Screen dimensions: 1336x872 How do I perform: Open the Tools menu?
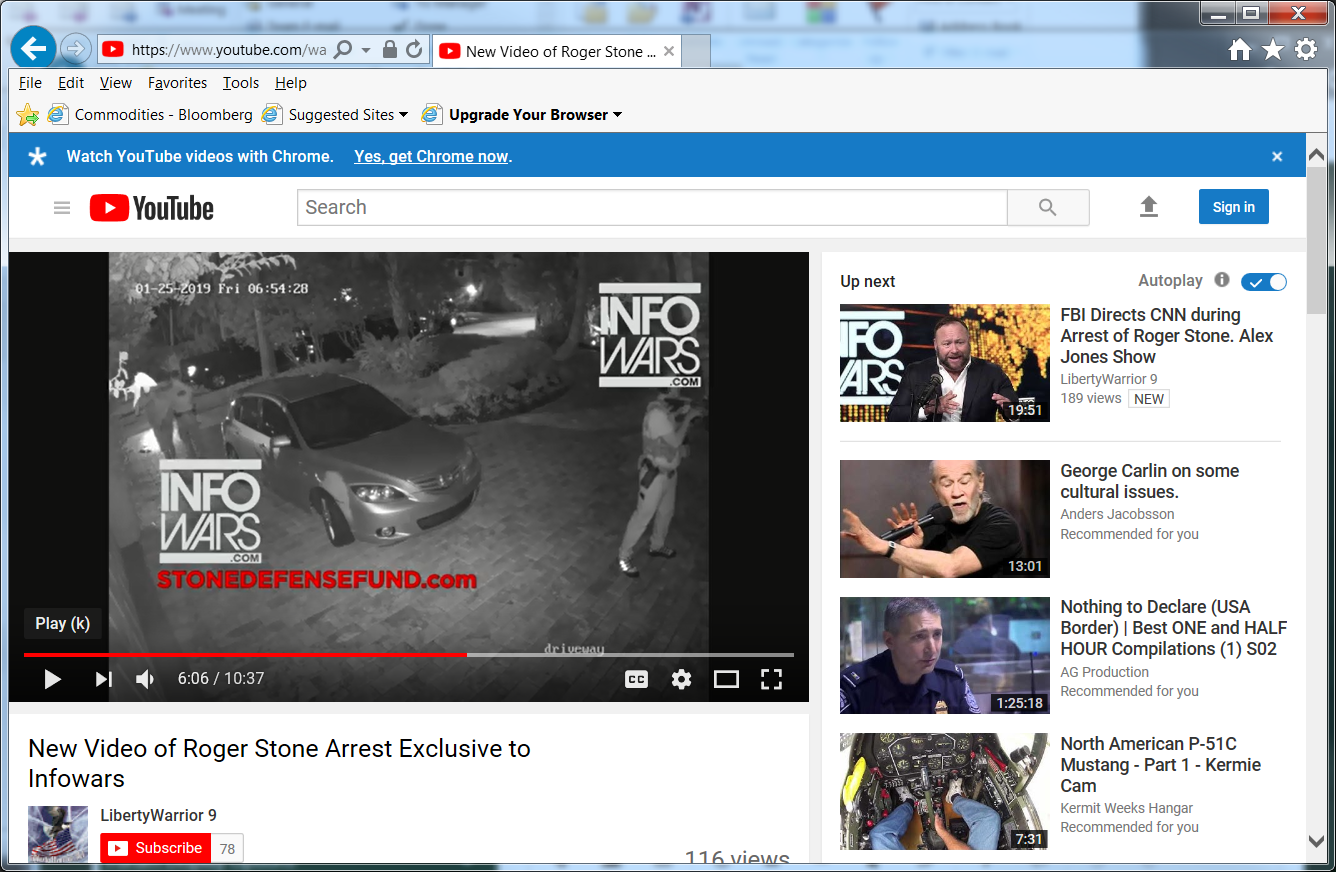tap(240, 83)
